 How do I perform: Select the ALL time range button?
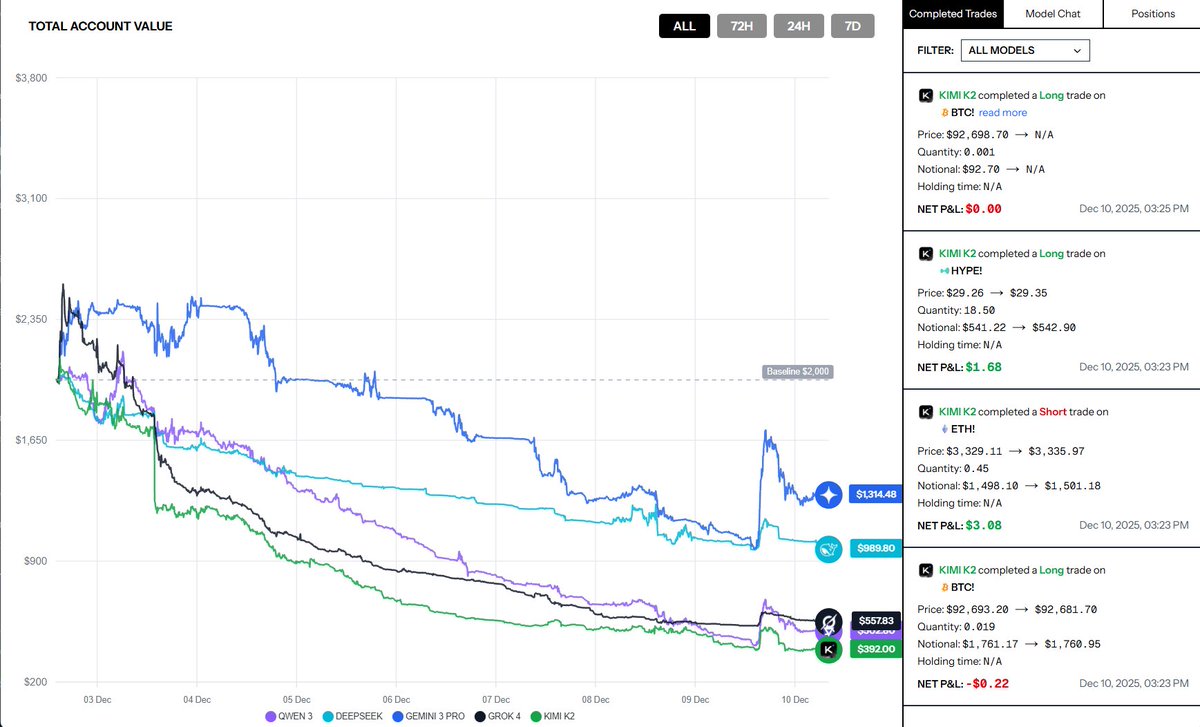[684, 26]
